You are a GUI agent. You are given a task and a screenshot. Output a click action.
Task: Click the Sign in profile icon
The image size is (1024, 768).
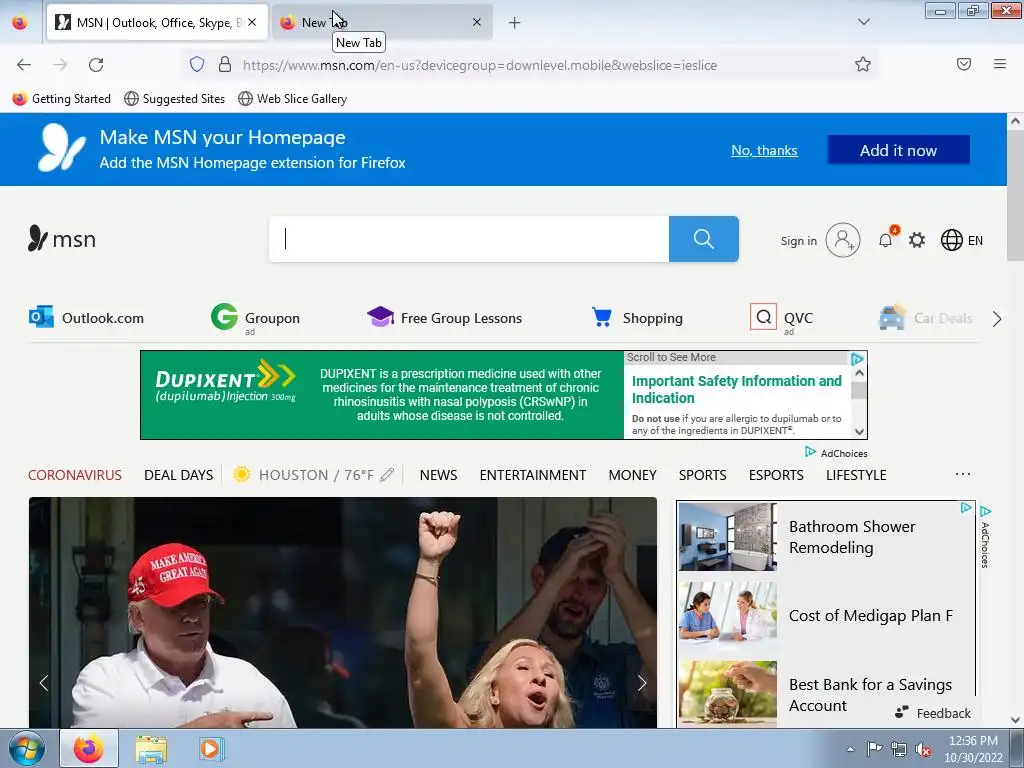pos(842,240)
